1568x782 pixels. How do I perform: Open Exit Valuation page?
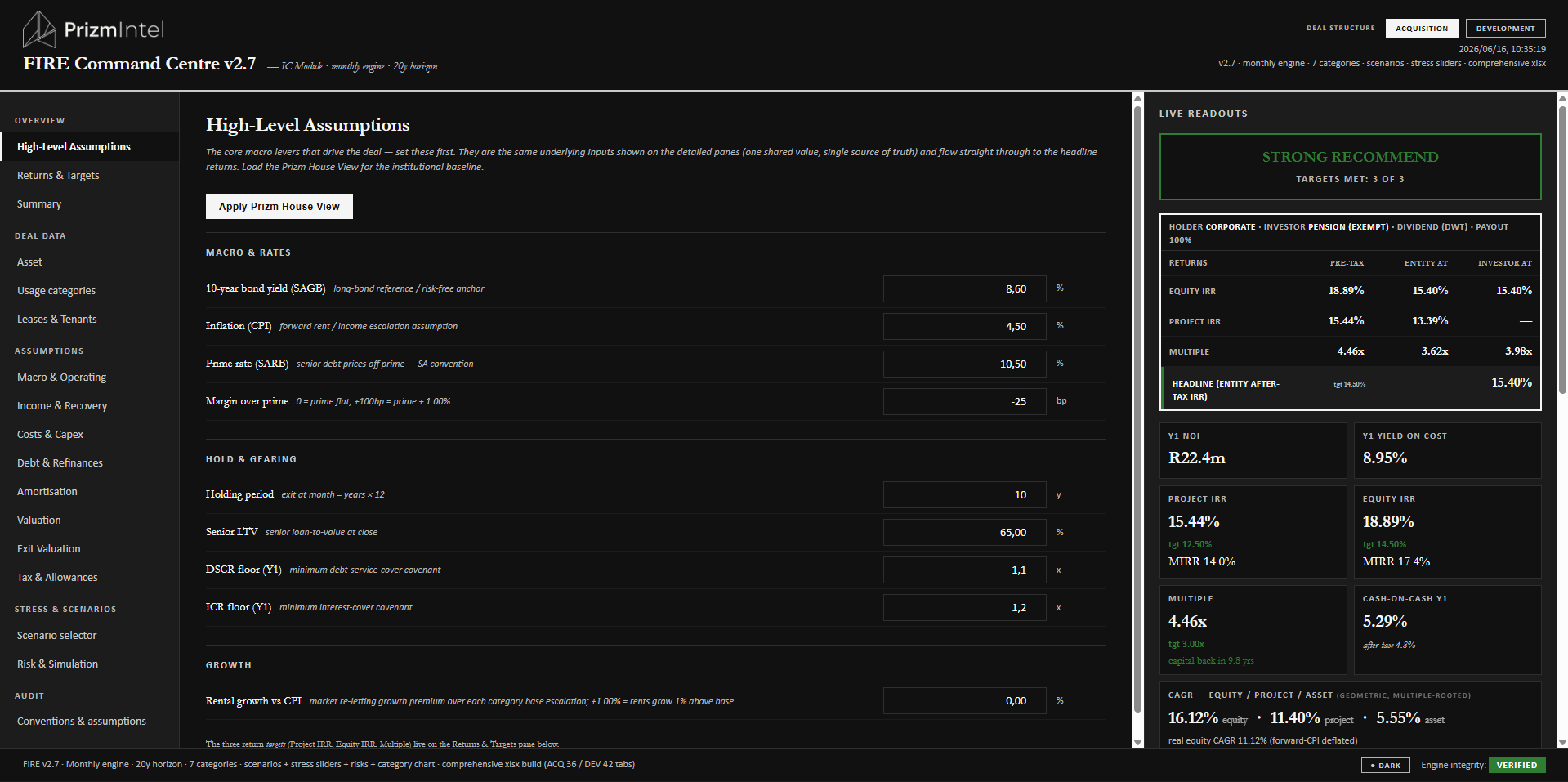pos(89,549)
